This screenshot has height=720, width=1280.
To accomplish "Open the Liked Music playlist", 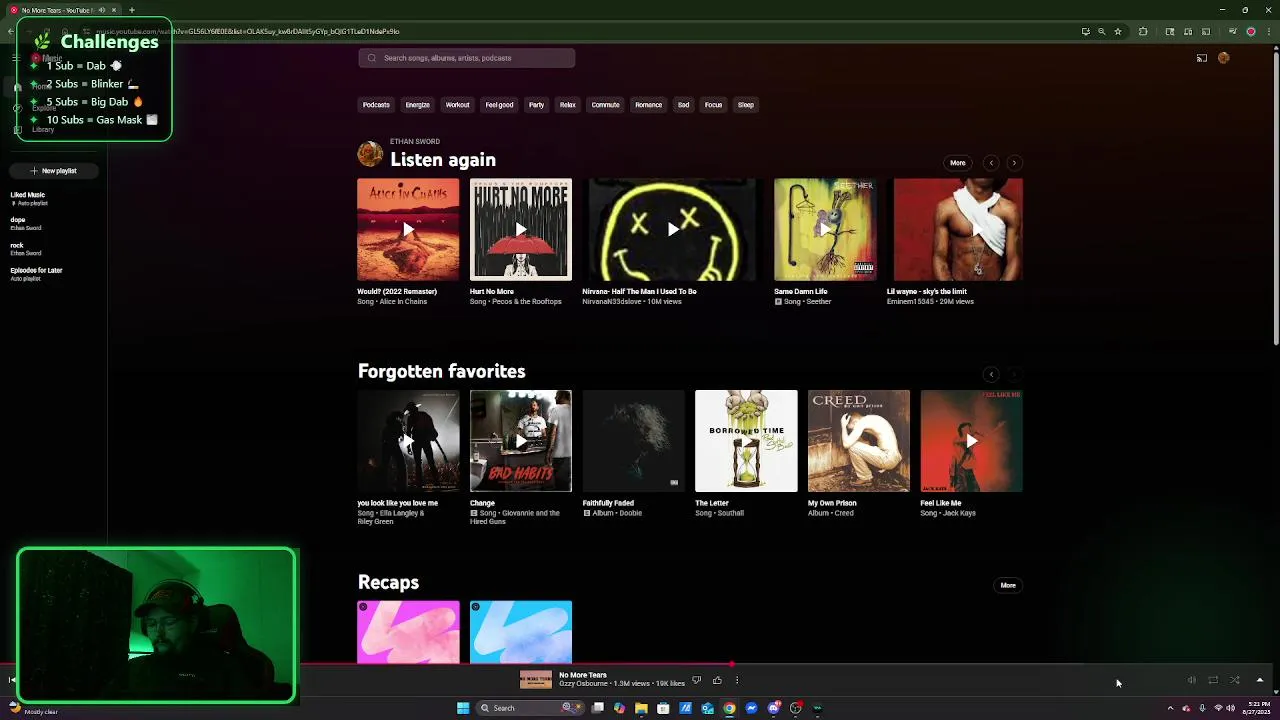I will [x=28, y=198].
